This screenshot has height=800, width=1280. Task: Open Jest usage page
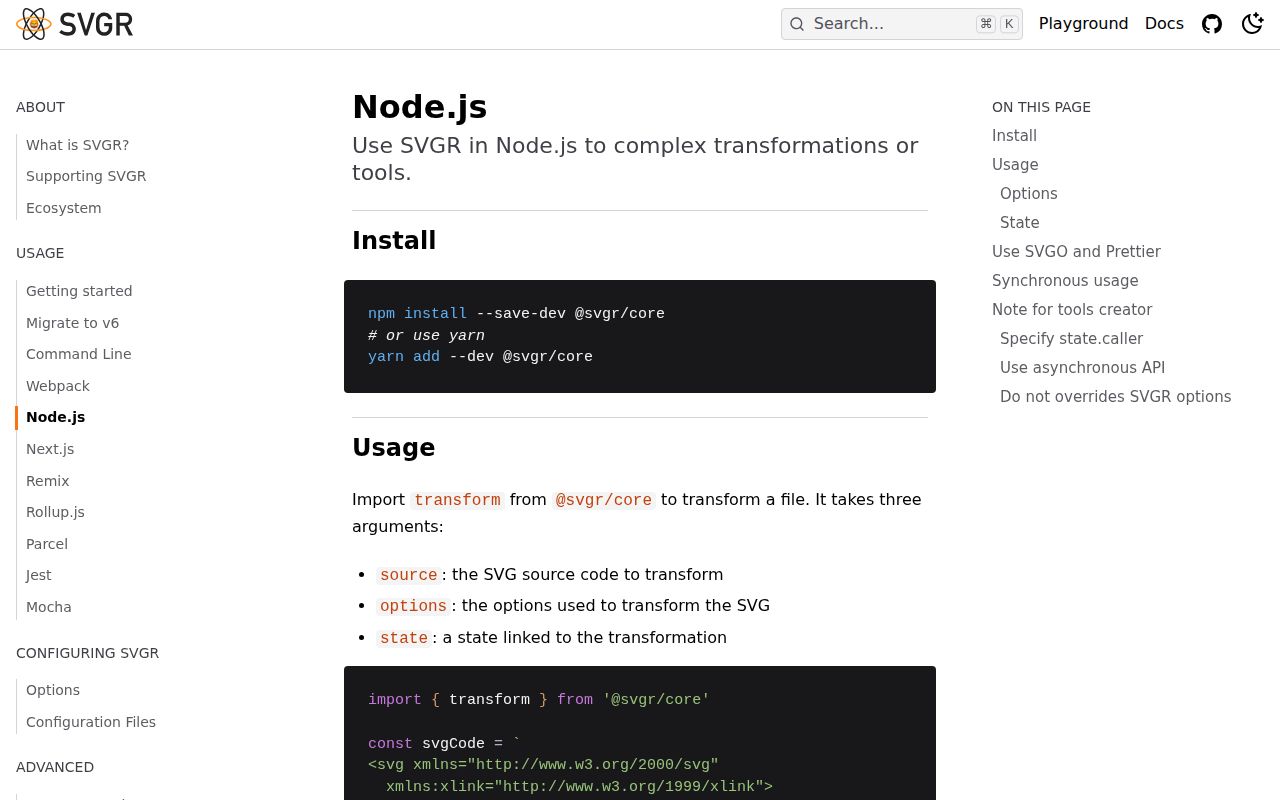[38, 575]
